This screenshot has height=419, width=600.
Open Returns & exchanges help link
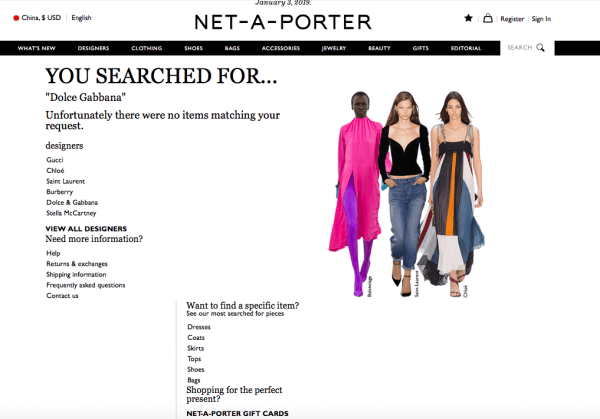(x=77, y=264)
